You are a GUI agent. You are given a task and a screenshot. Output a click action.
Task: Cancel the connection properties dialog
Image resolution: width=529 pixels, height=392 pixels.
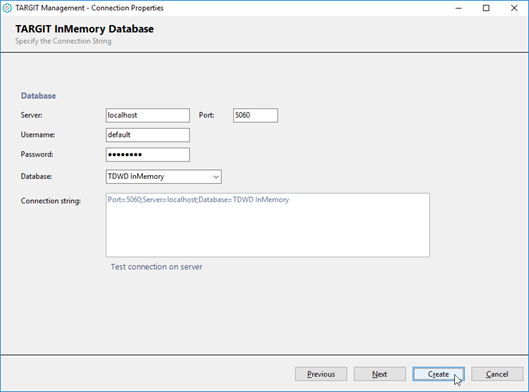(497, 374)
